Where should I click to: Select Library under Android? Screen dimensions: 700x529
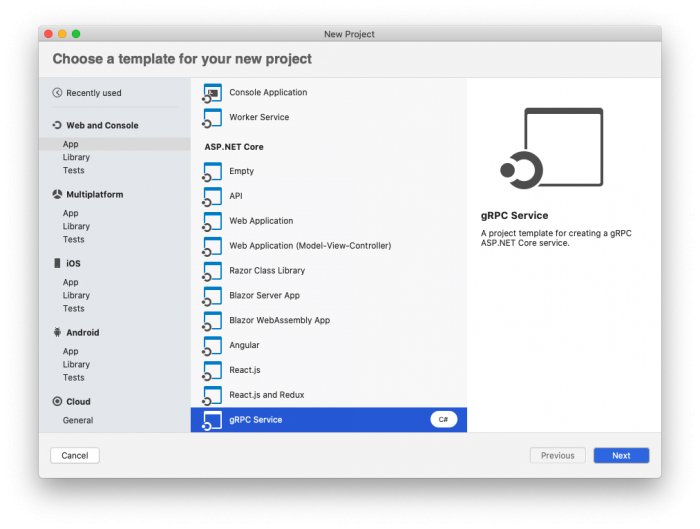coord(76,365)
